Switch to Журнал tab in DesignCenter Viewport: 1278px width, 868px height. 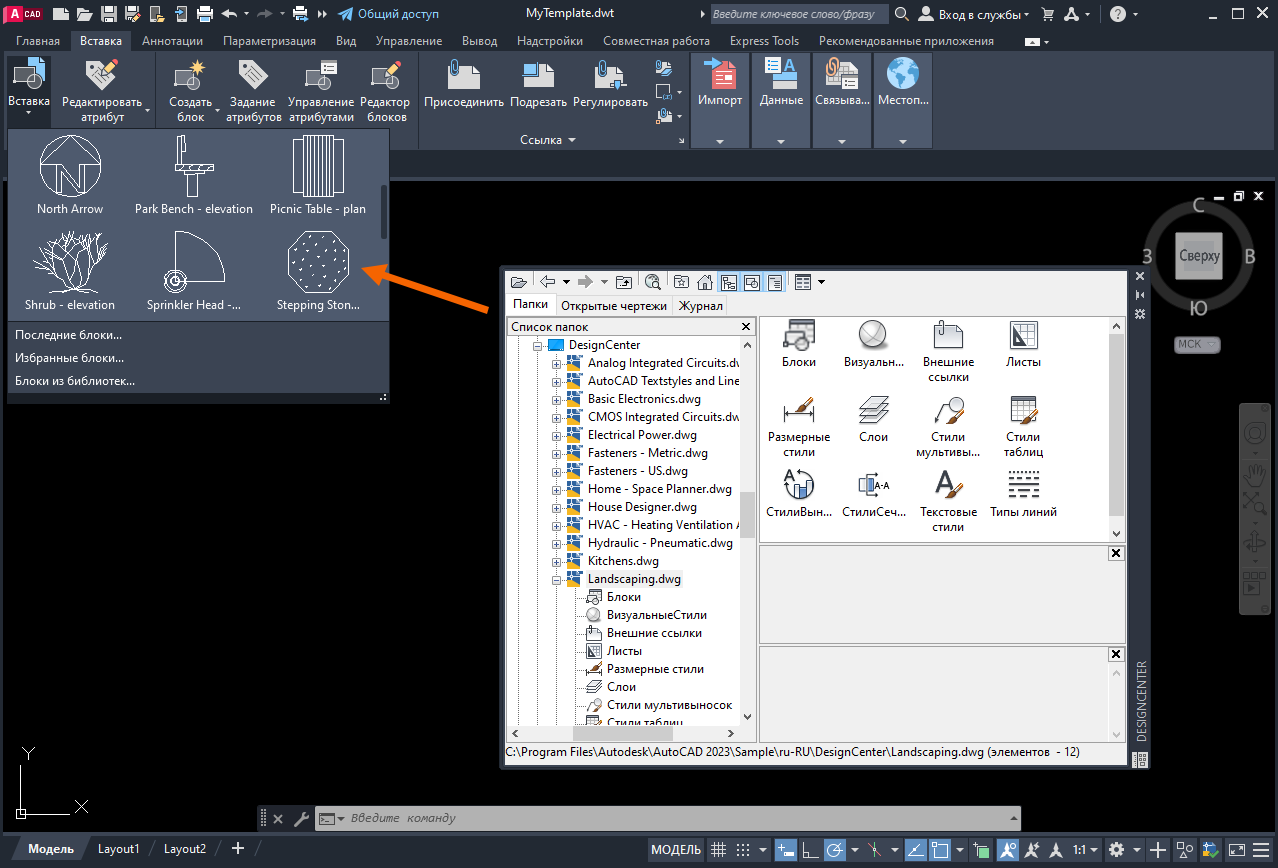[701, 306]
